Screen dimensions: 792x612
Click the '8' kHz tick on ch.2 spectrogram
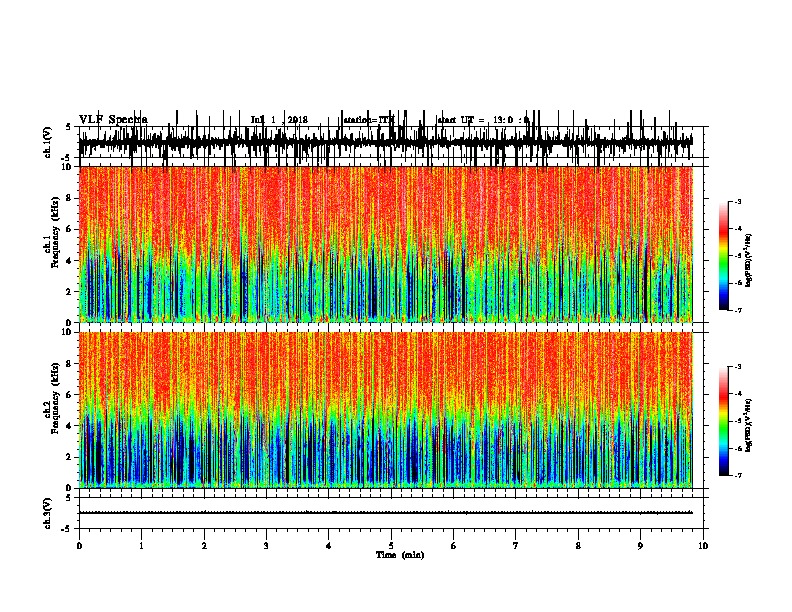(70, 364)
